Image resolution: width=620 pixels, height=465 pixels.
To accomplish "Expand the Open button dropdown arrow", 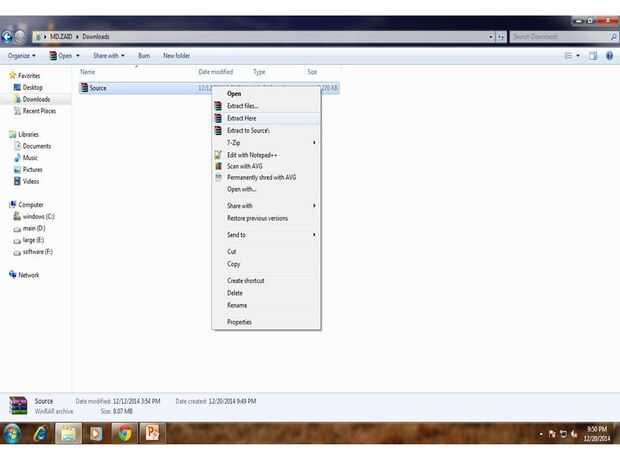I will pyautogui.click(x=78, y=56).
